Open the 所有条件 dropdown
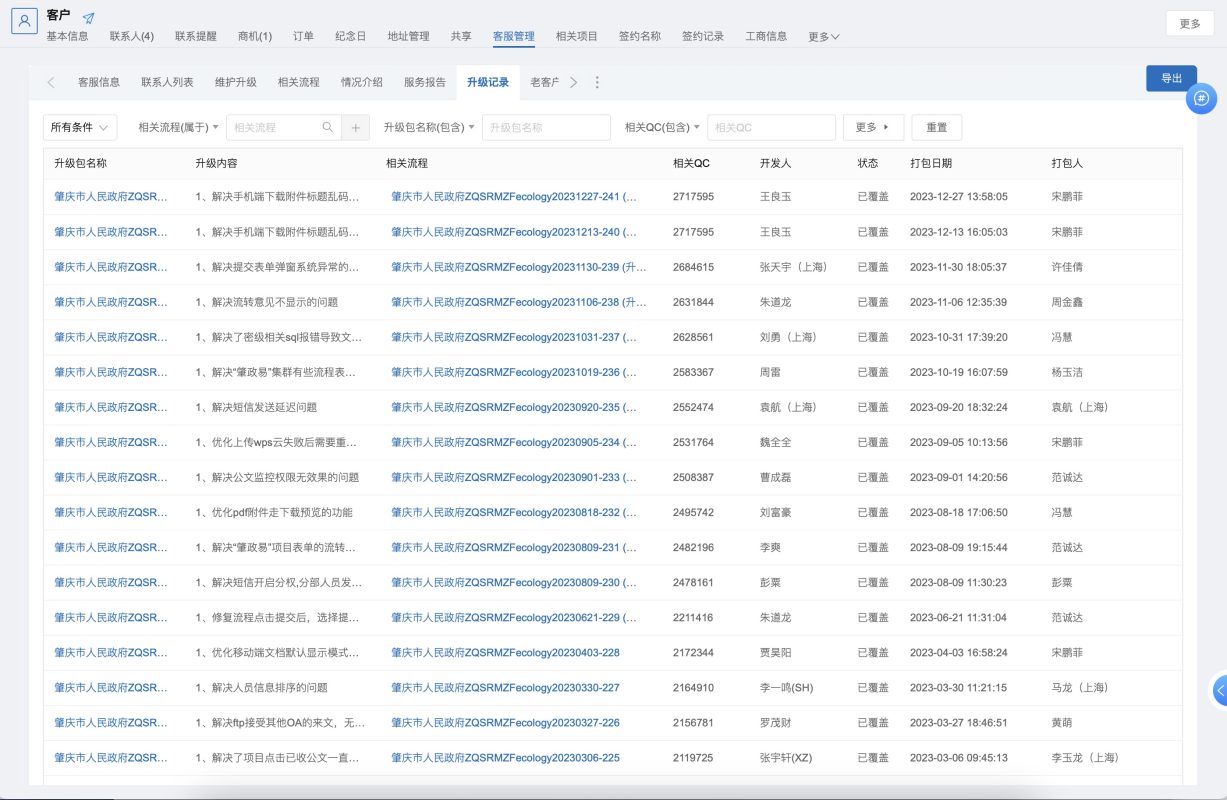This screenshot has height=800, width=1227. 80,128
